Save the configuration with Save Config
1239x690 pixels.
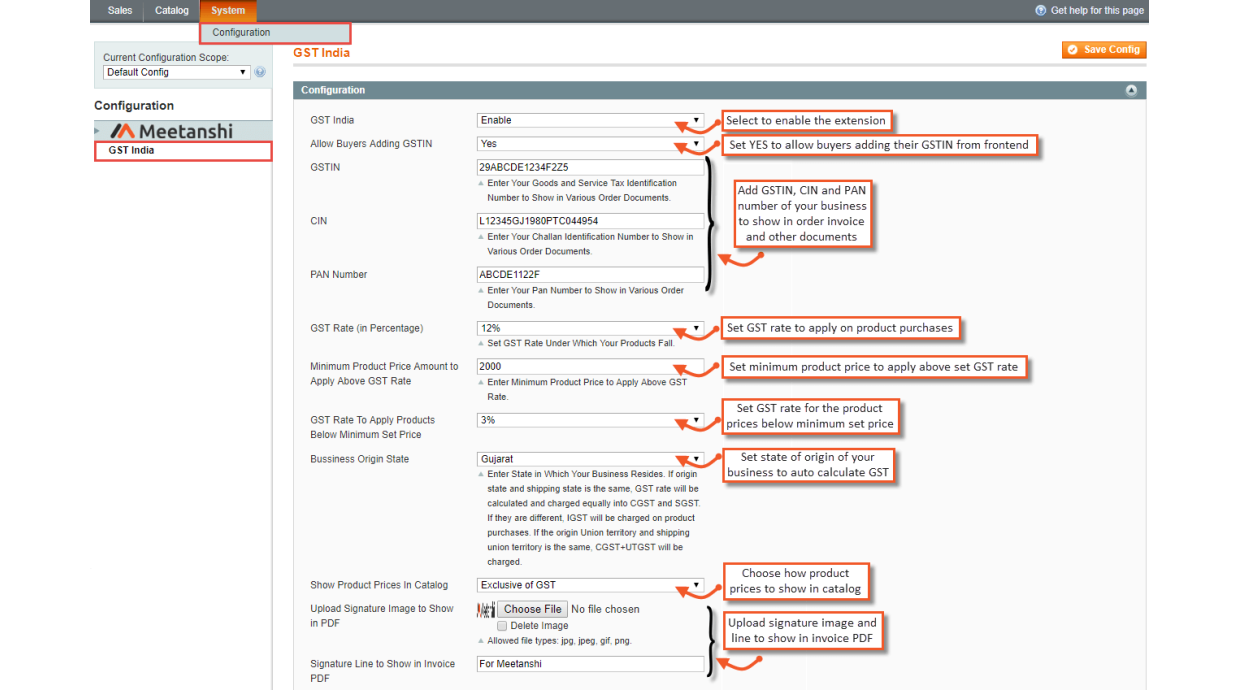[x=1104, y=50]
